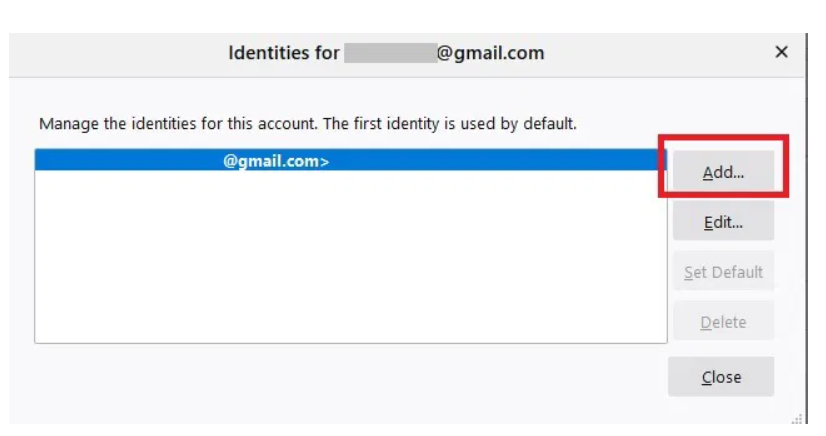Select the @gmail.com> identity row text

[276, 160]
